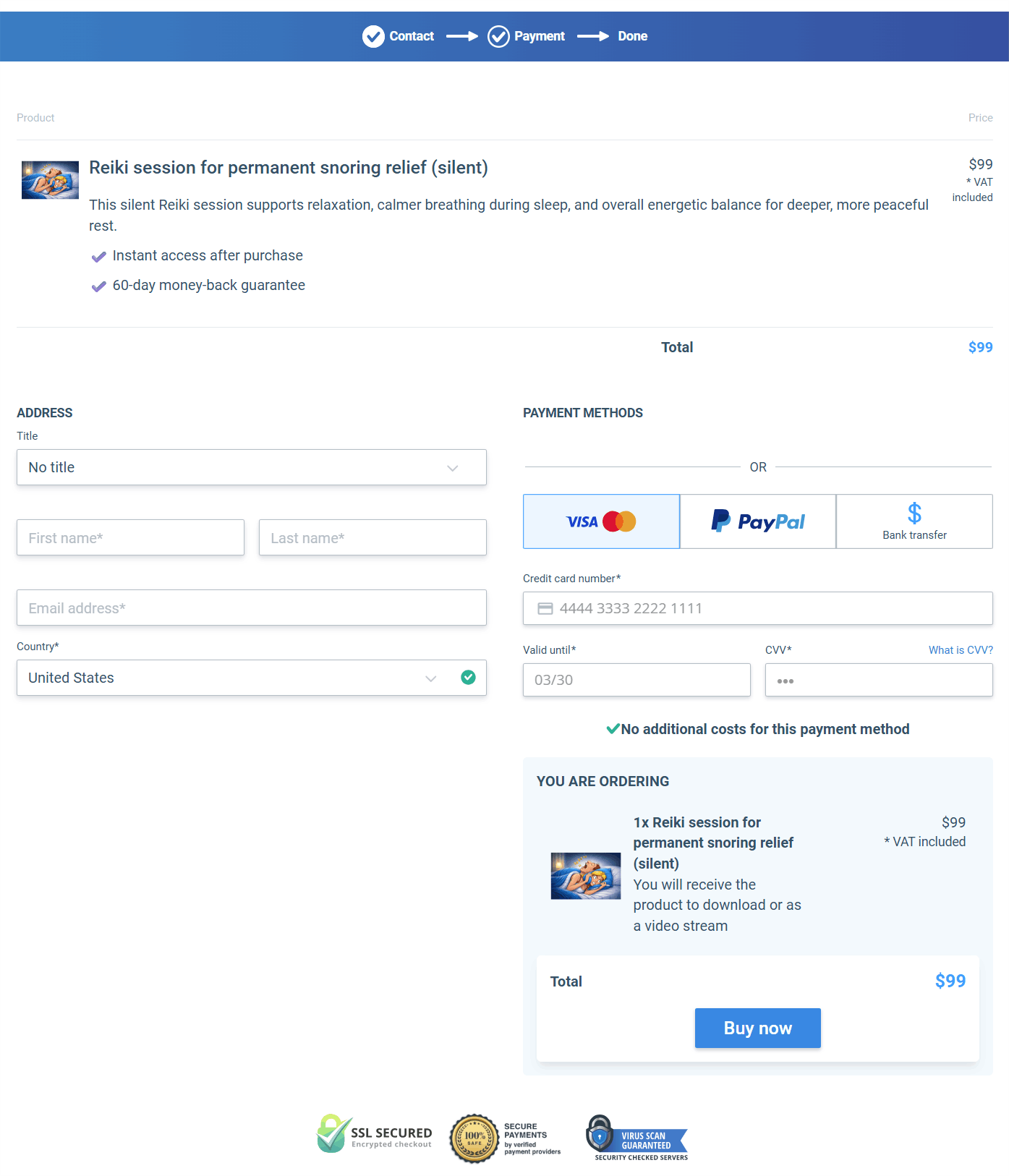Click the product thumbnail in order summary
This screenshot has width=1009, height=1176.
[x=585, y=876]
